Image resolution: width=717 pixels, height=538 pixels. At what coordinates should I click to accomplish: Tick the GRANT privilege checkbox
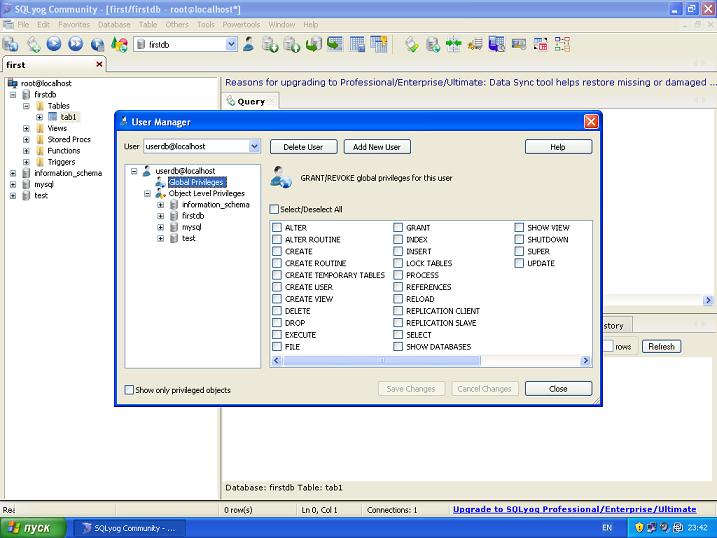[x=398, y=228]
